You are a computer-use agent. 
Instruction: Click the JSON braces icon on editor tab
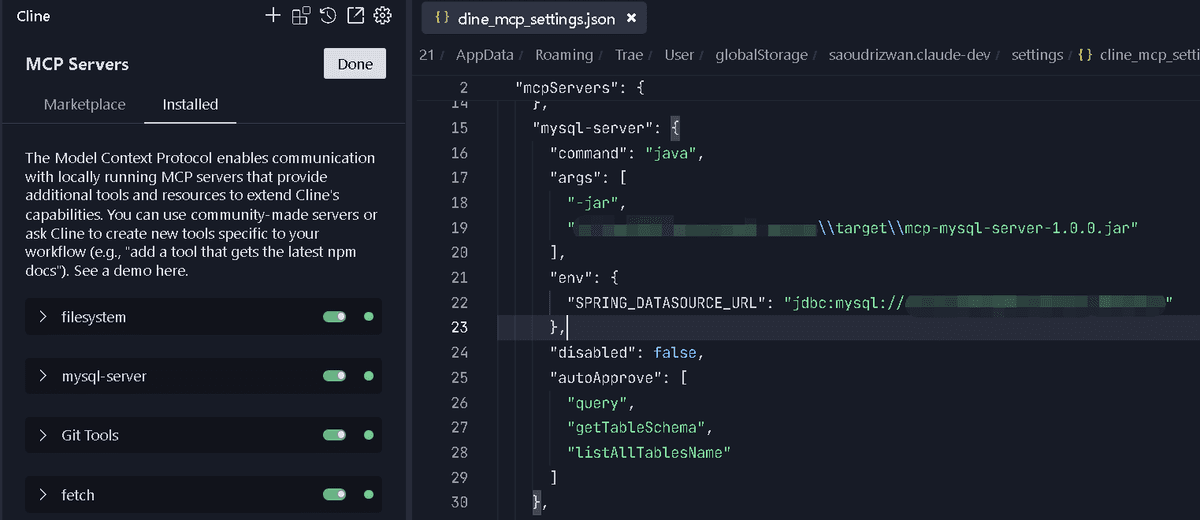pyautogui.click(x=441, y=18)
